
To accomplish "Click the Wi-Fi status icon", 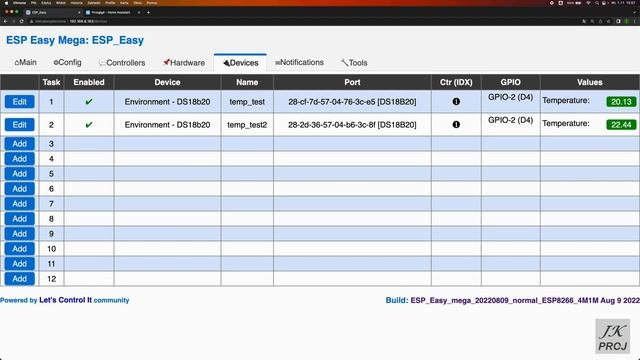I will point(588,3).
